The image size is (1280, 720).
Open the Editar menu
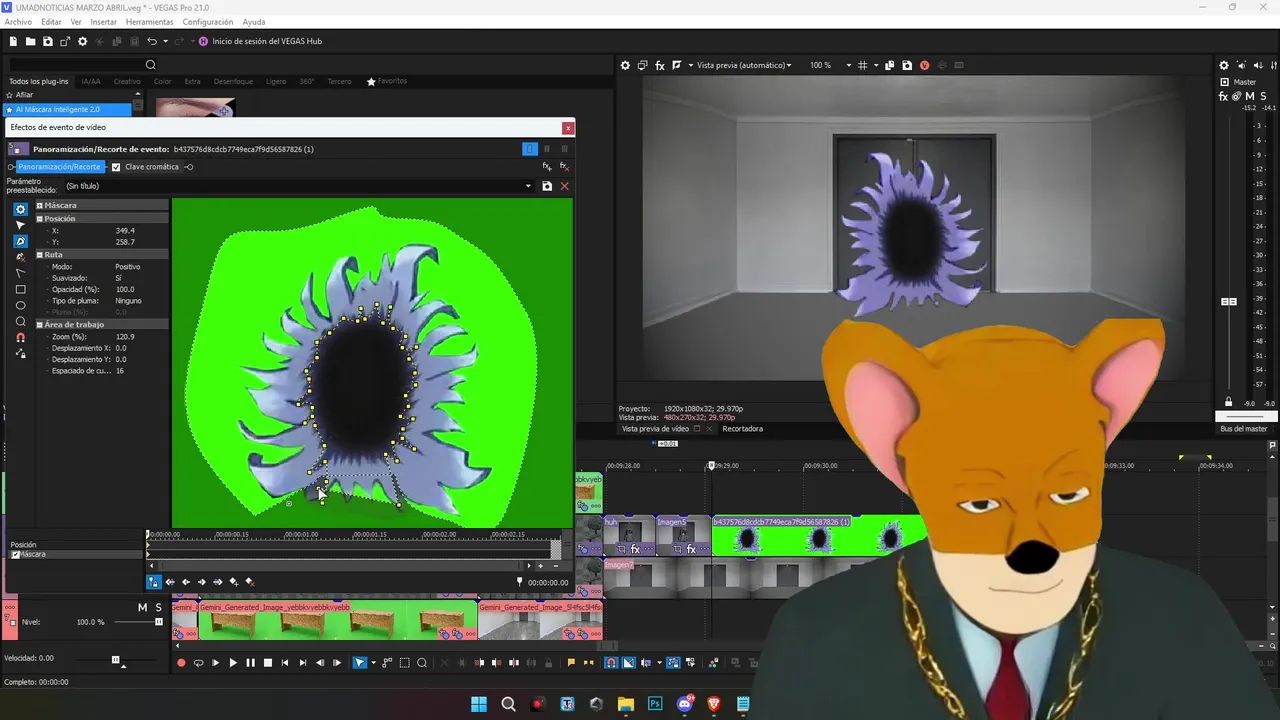[x=51, y=22]
